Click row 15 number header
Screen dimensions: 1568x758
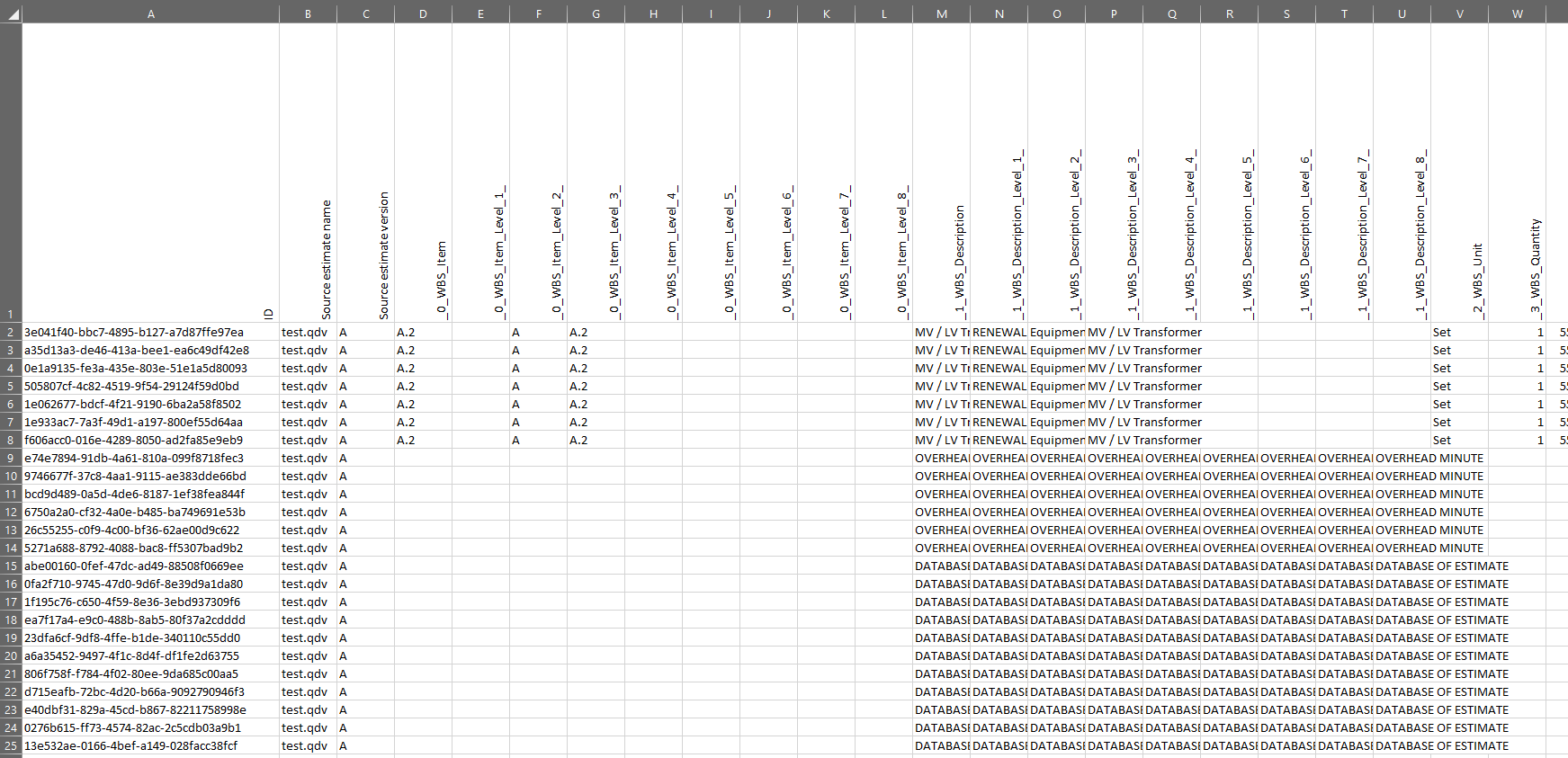pyautogui.click(x=11, y=566)
